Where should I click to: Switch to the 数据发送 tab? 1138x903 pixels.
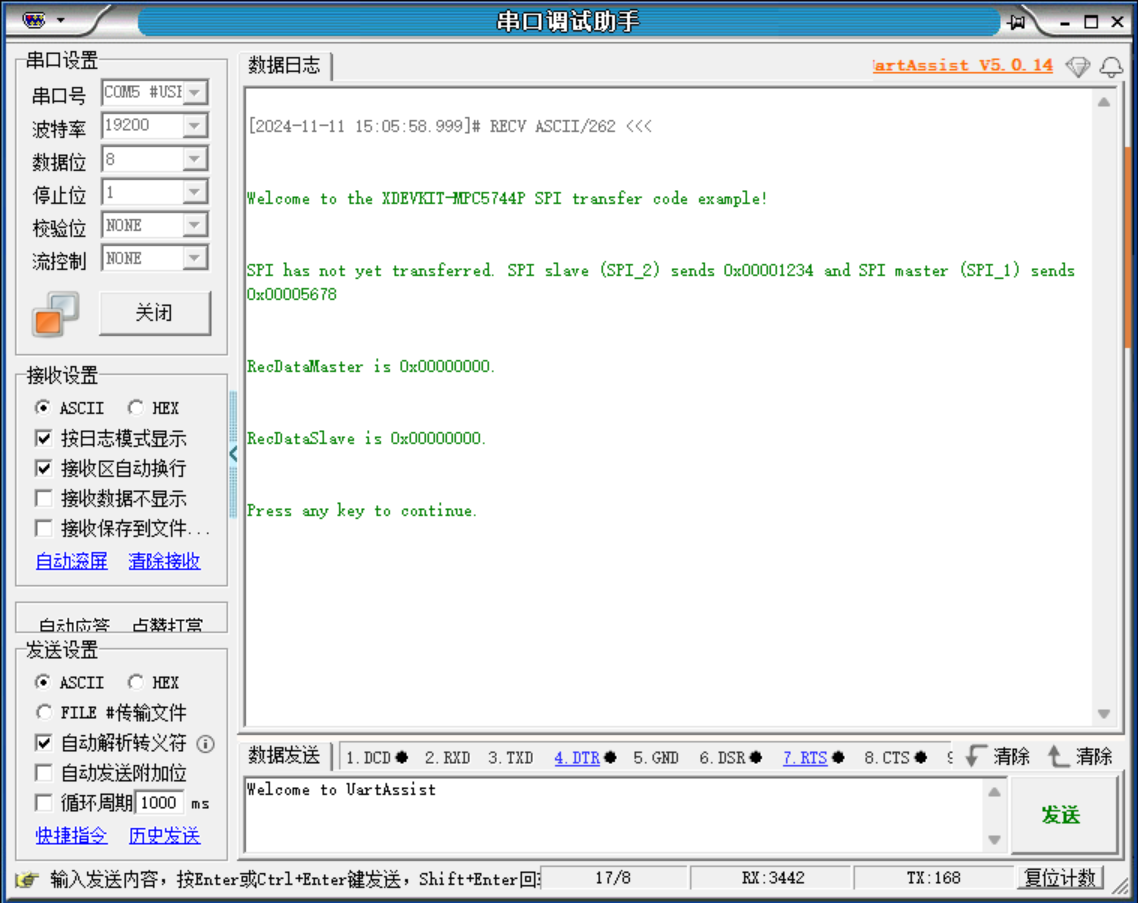tap(284, 756)
